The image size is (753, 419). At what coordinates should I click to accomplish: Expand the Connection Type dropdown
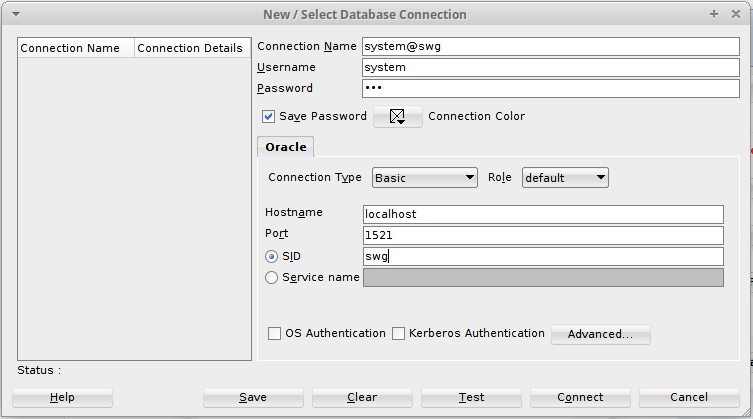(x=425, y=178)
